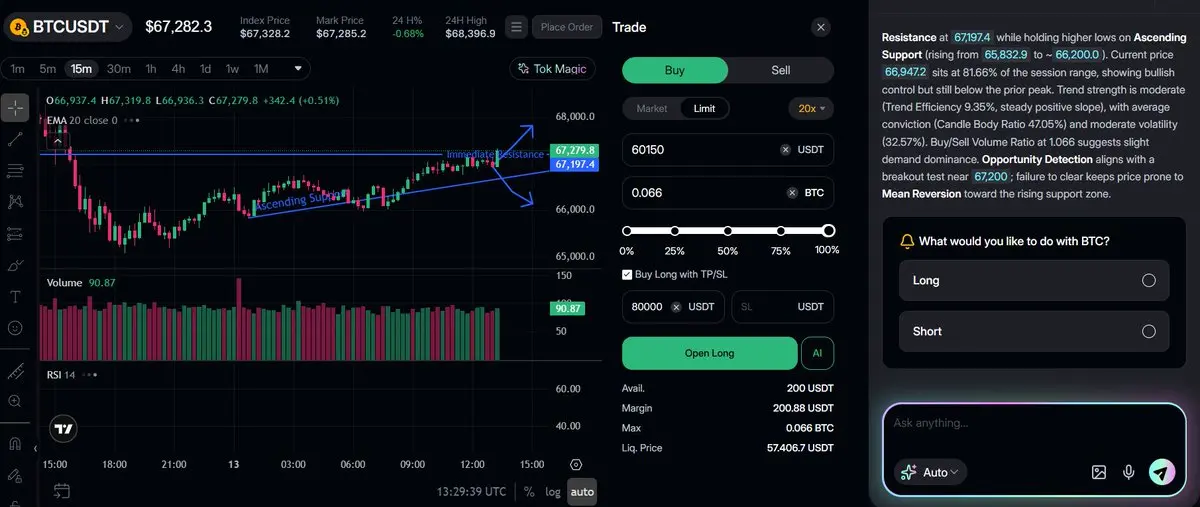Open the forecasting and measurement tools
Viewport: 1200px width, 507px height.
15,234
